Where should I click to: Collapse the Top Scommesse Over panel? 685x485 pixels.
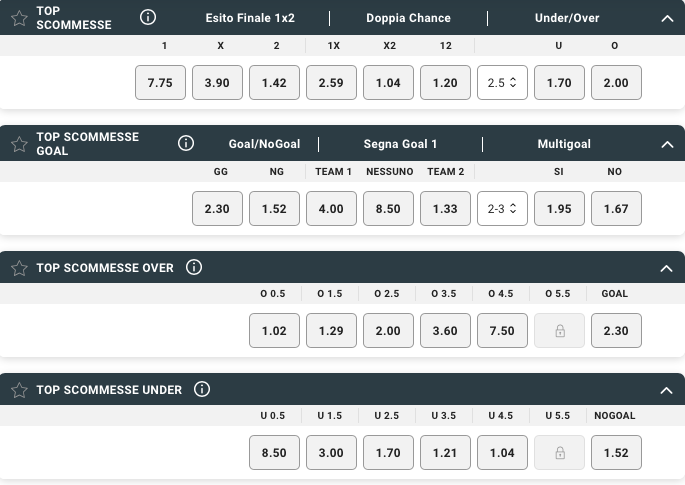pyautogui.click(x=667, y=268)
